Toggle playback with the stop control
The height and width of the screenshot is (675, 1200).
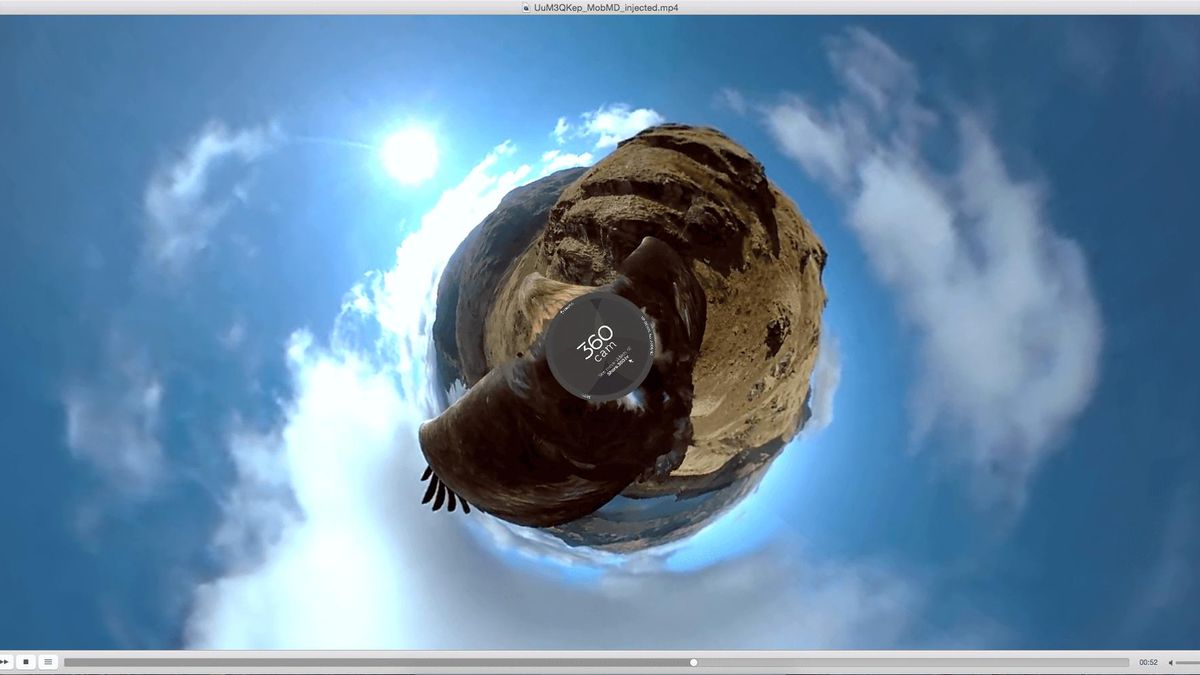click(28, 661)
